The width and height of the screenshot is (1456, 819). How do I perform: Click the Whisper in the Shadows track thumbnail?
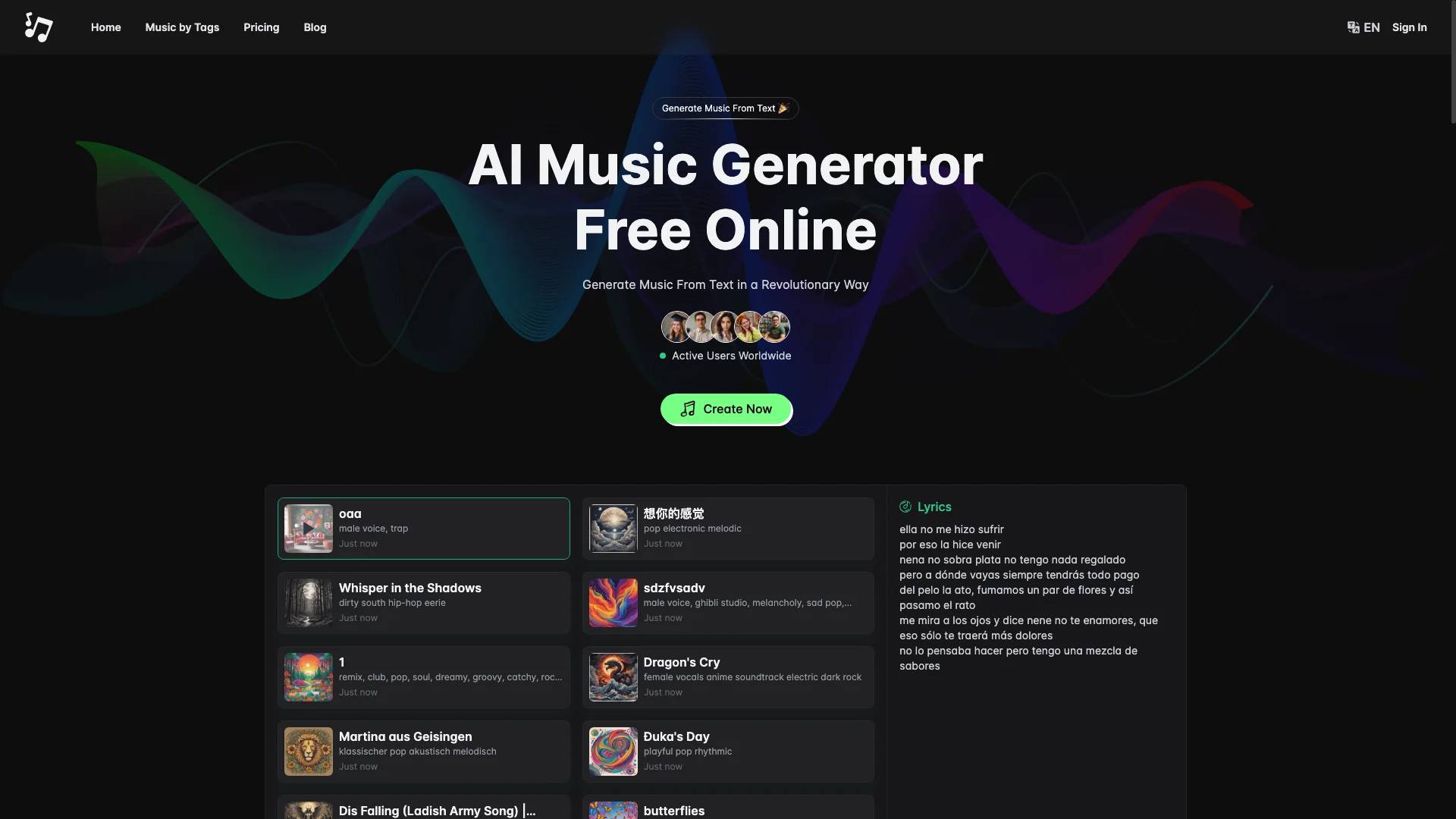point(308,602)
